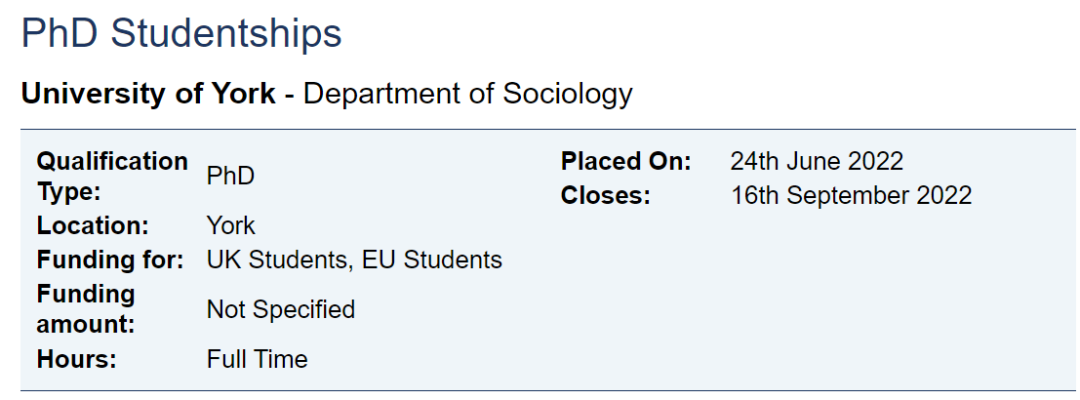
Task: Click the dash between university and department
Action: (289, 94)
